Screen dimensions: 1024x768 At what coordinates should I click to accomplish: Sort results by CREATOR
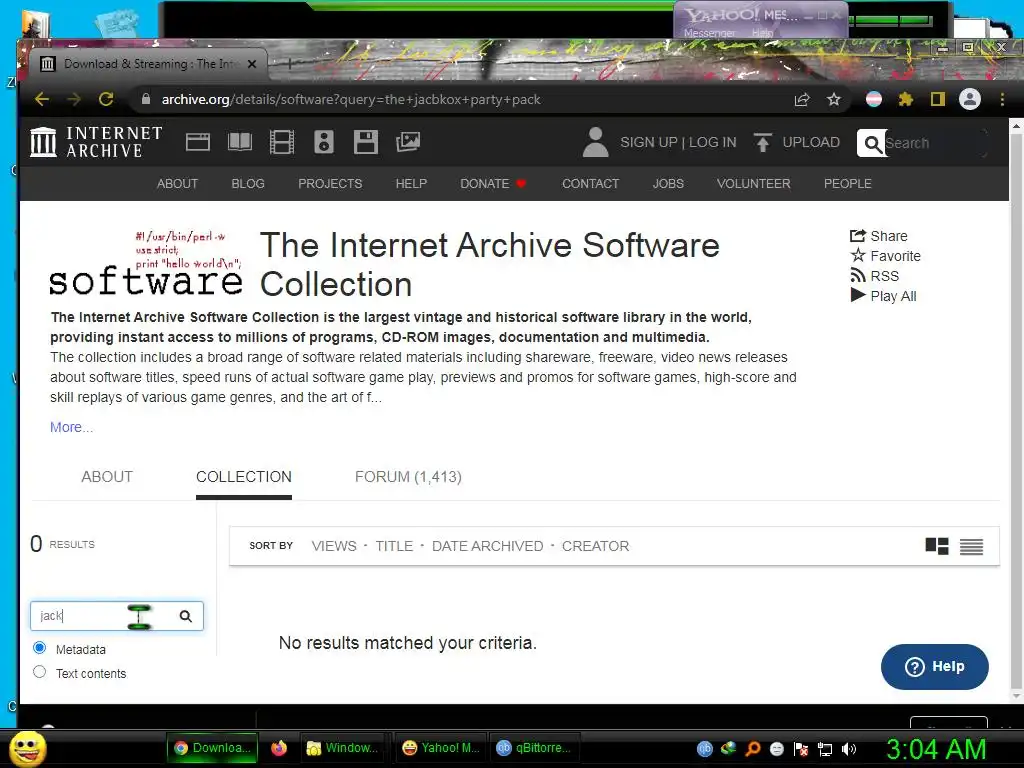click(x=596, y=546)
